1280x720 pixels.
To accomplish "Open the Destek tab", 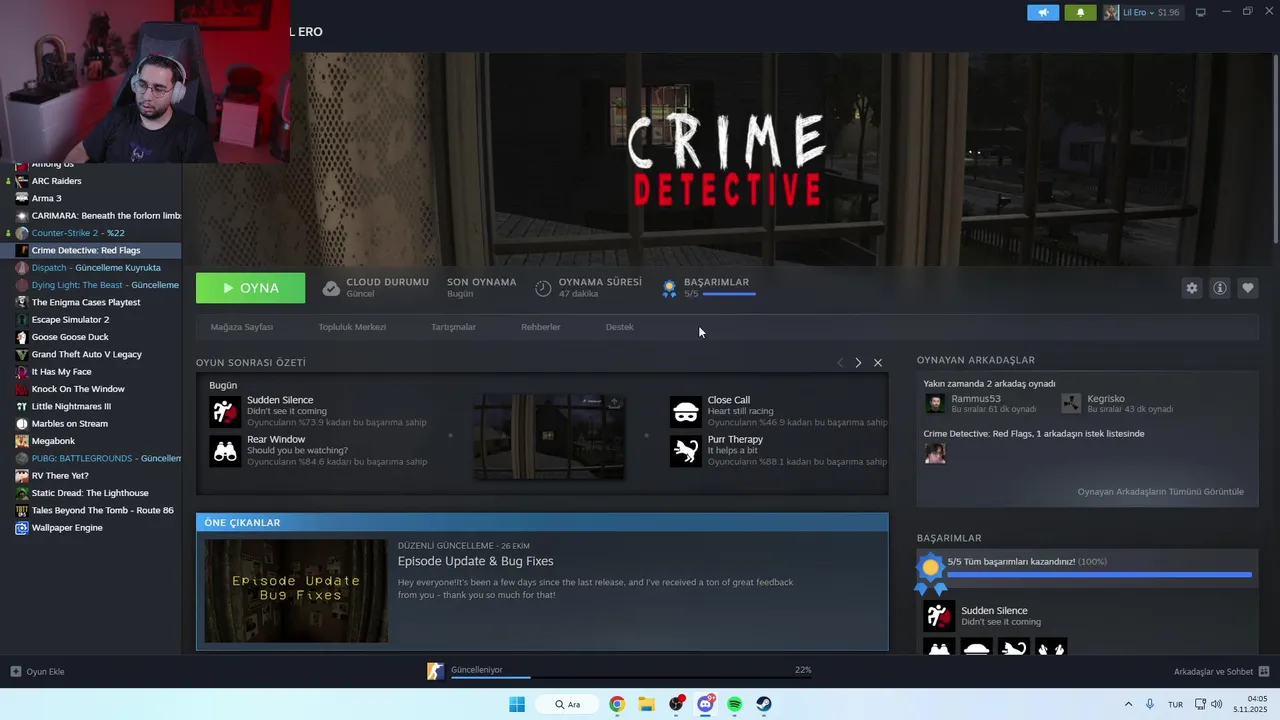I will (x=619, y=327).
